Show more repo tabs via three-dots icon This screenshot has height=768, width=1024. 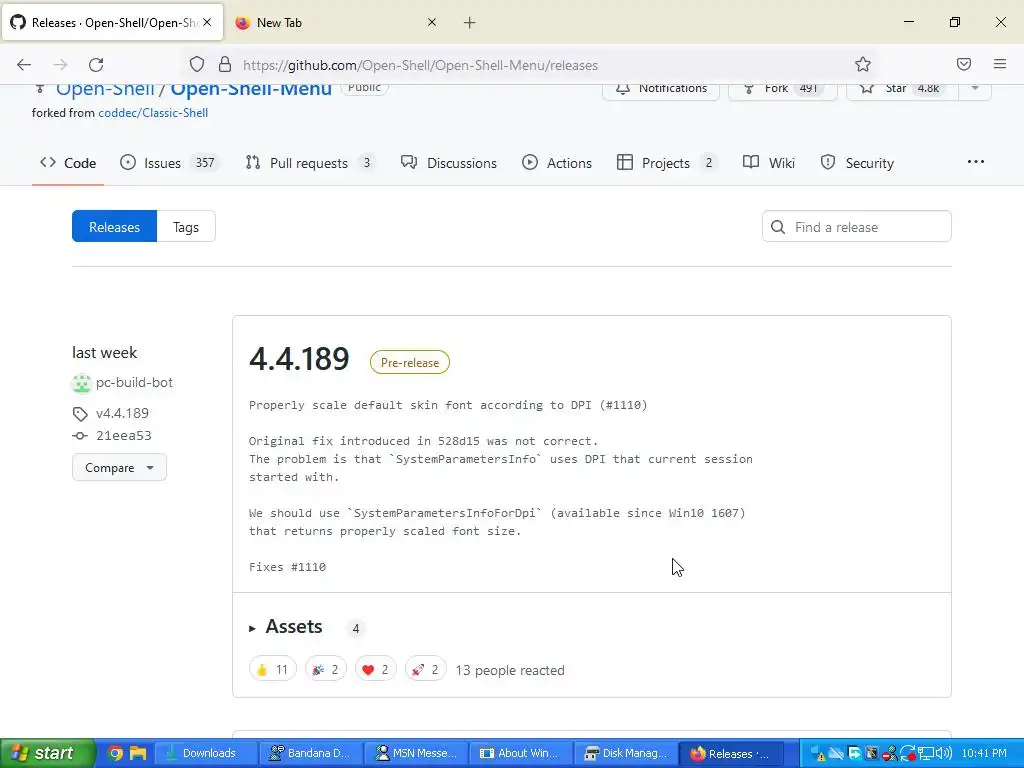tap(976, 162)
